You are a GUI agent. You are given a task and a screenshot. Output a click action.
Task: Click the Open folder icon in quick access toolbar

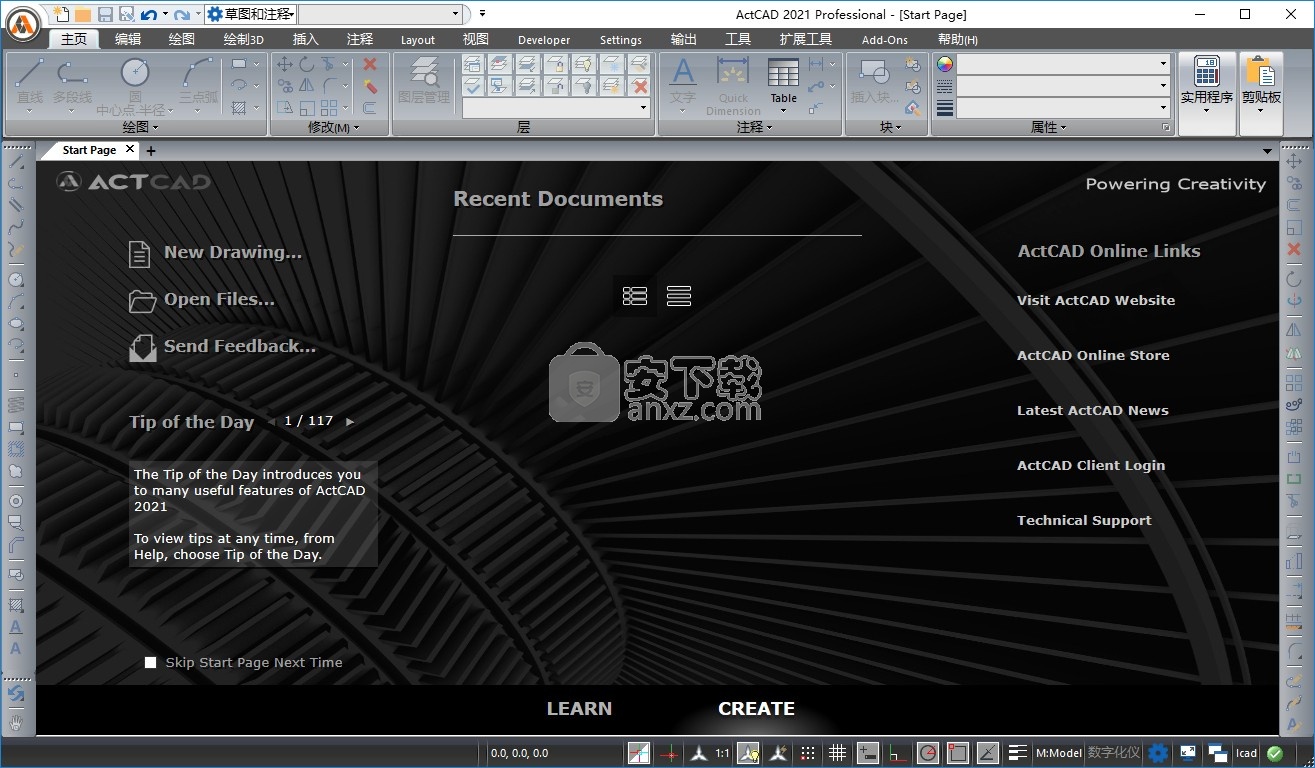point(83,14)
